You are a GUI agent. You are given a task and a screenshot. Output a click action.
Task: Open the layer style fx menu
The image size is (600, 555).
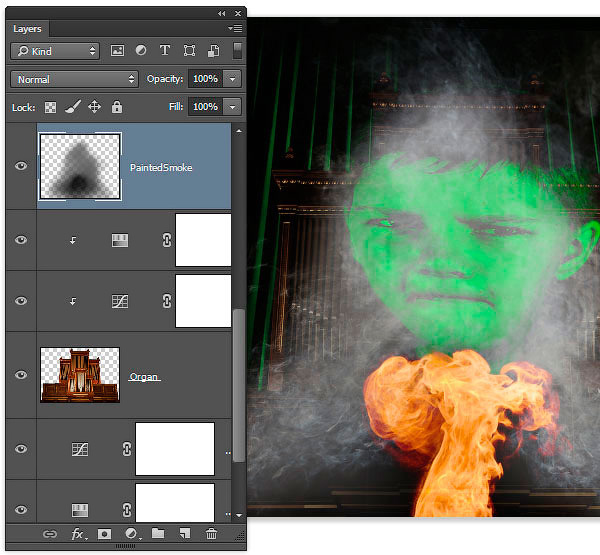click(79, 534)
